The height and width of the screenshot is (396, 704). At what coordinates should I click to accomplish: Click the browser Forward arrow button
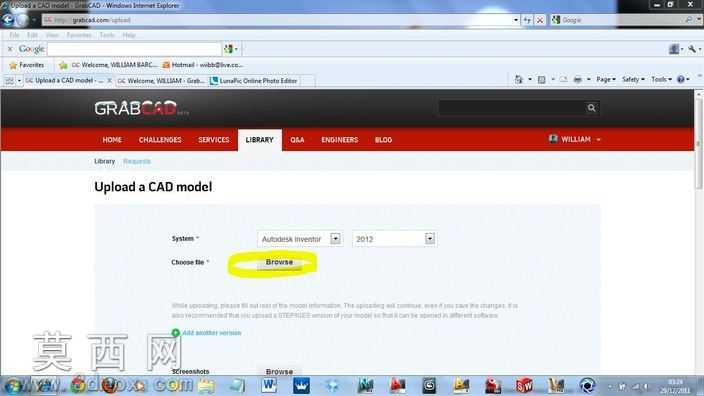(22, 20)
